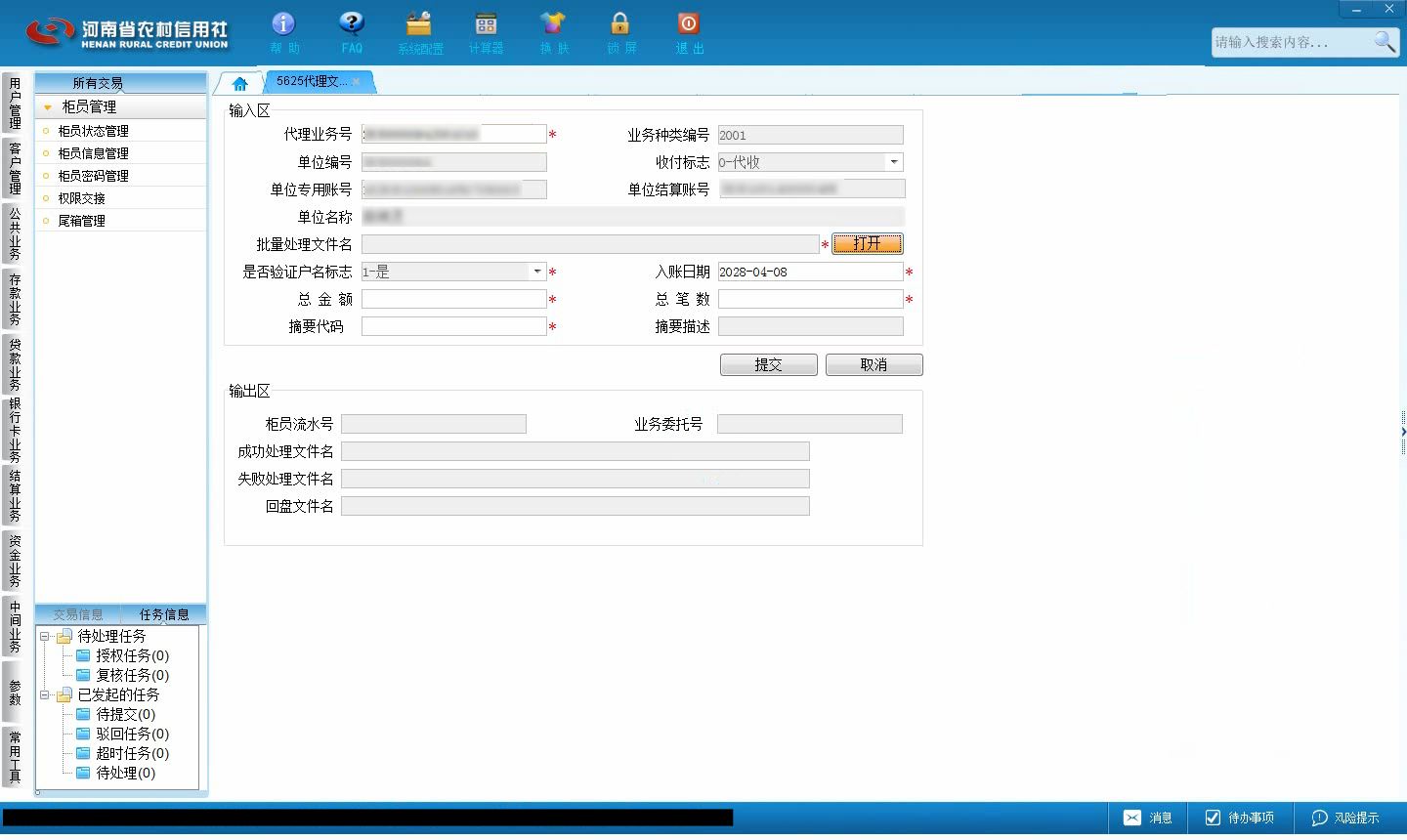Open 柜员状态管理 menu entry
This screenshot has height=840, width=1407.
(x=121, y=131)
